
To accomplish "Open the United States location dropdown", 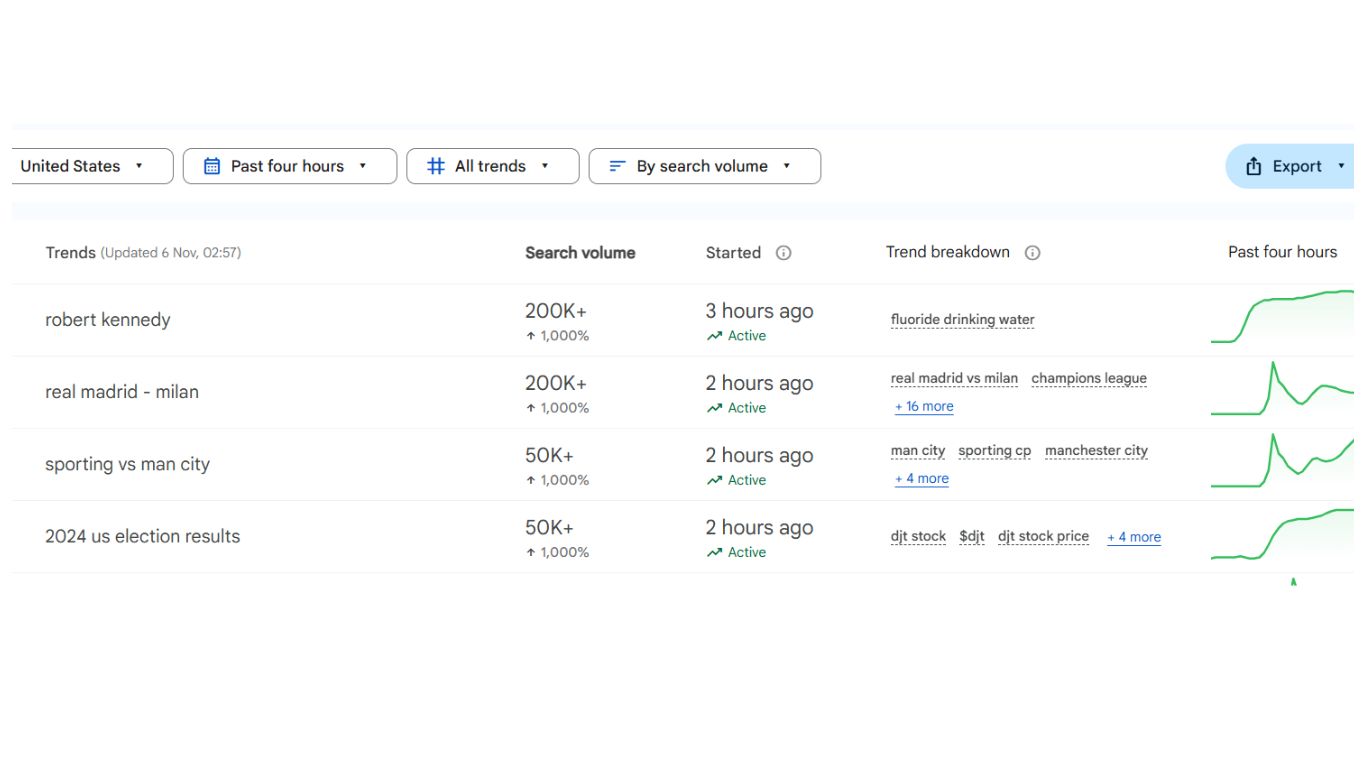I will [92, 166].
